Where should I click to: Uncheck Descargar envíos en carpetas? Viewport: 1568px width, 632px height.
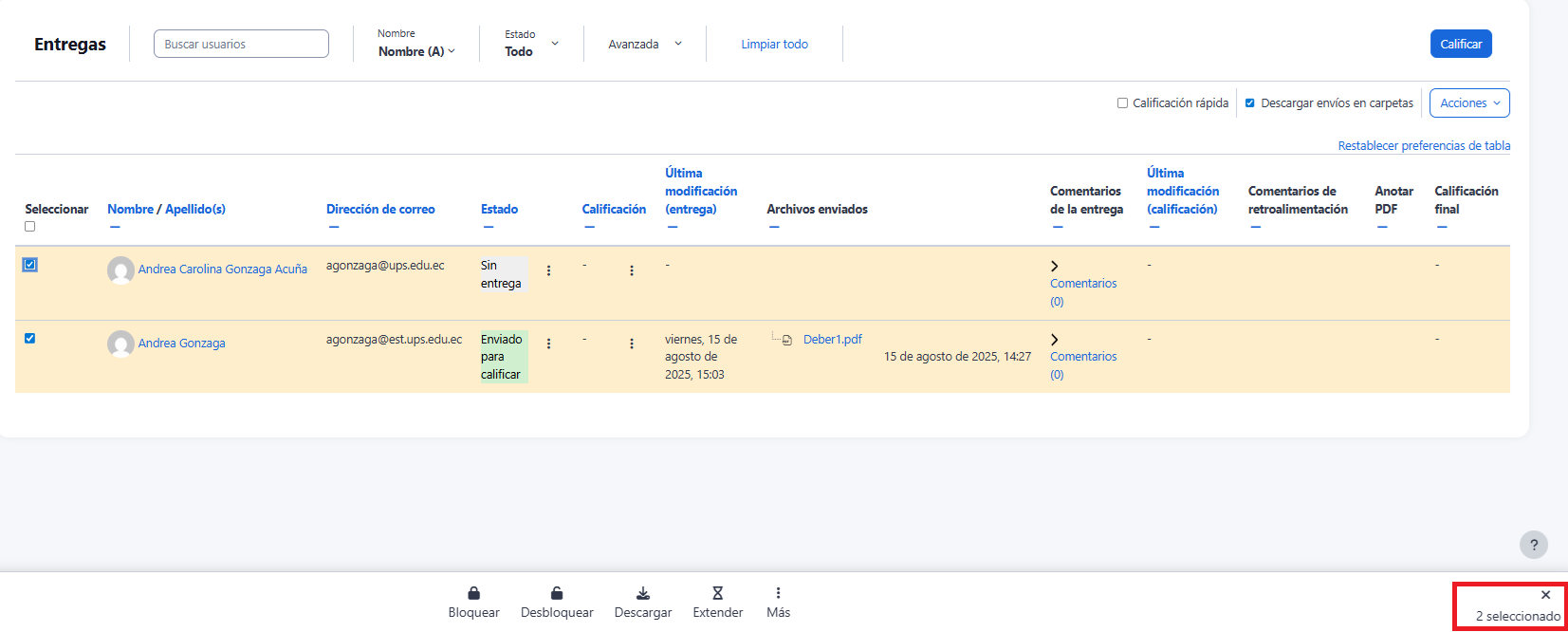tap(1249, 103)
